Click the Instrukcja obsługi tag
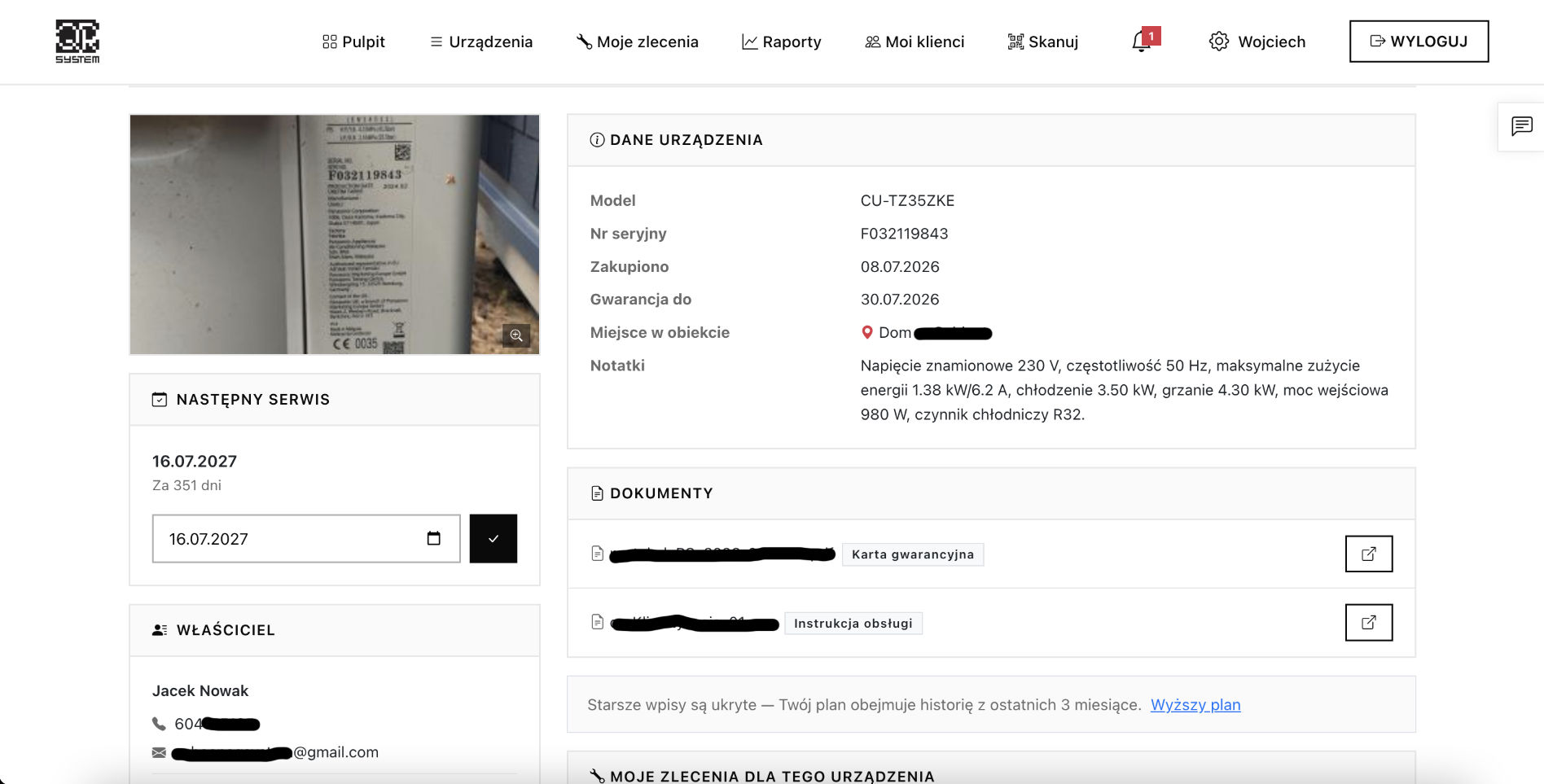Viewport: 1544px width, 784px height. [x=853, y=623]
